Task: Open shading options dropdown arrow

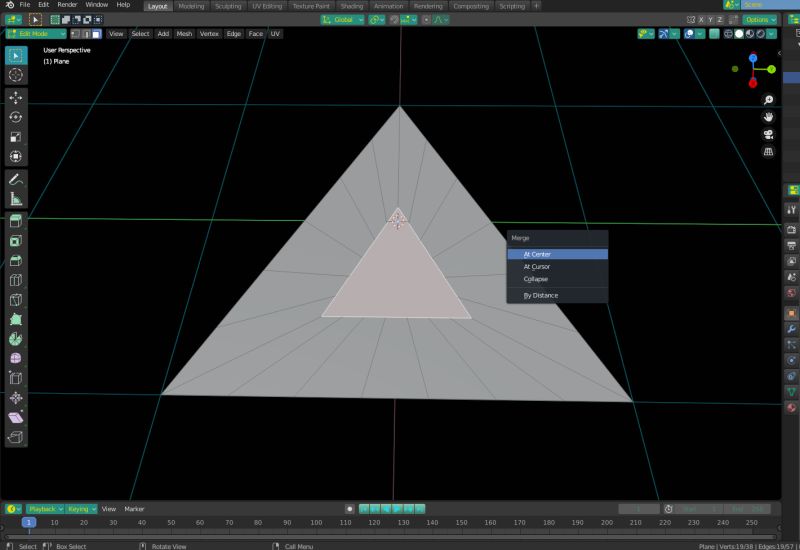Action: [771, 34]
